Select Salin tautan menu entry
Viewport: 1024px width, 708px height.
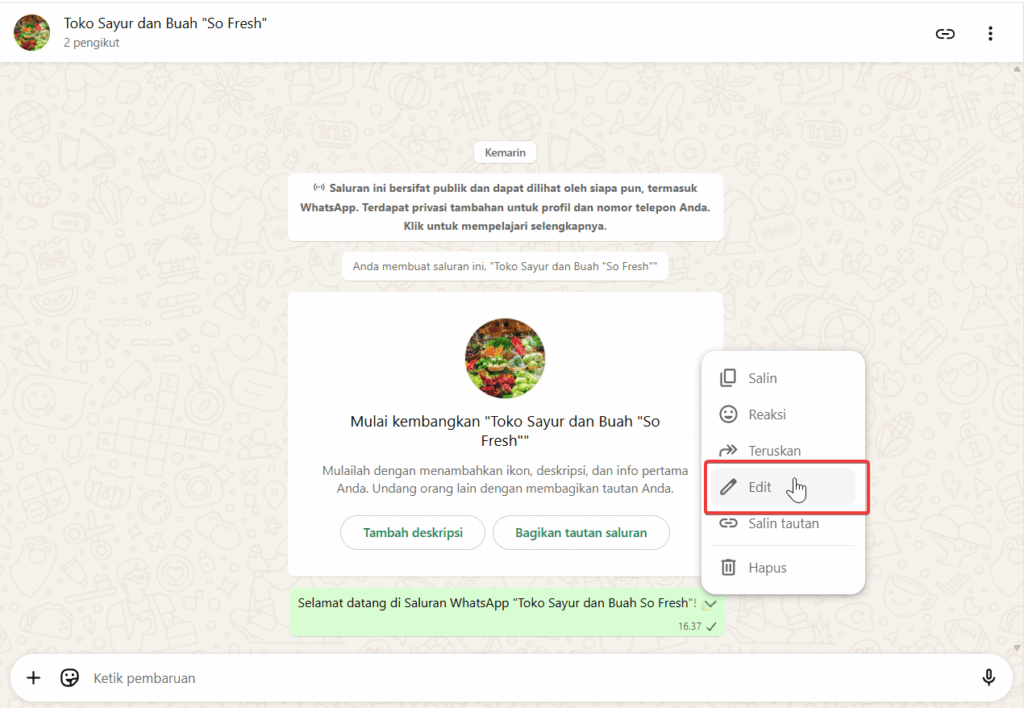tap(782, 523)
